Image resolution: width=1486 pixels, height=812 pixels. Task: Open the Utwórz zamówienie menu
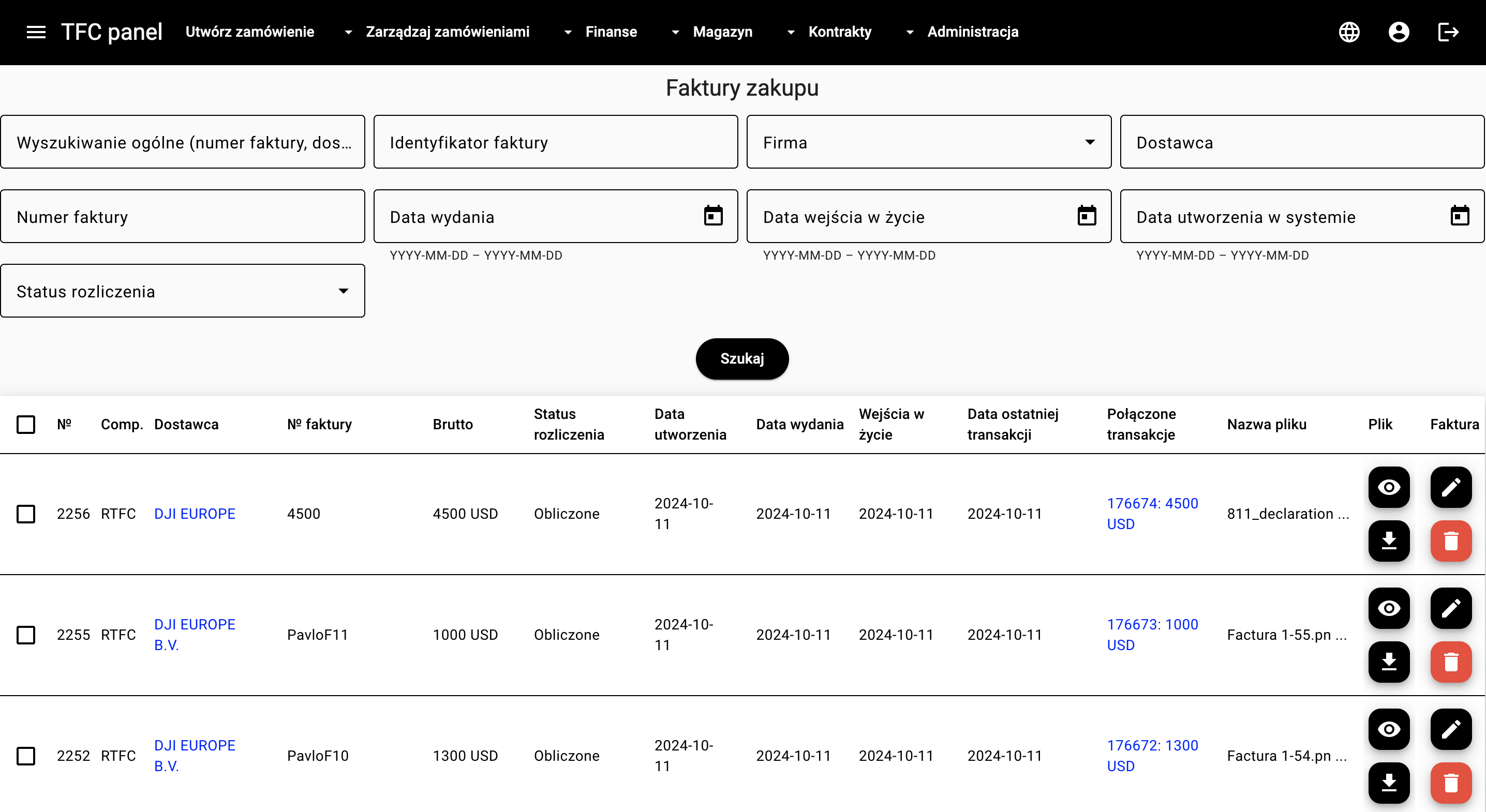click(x=250, y=32)
